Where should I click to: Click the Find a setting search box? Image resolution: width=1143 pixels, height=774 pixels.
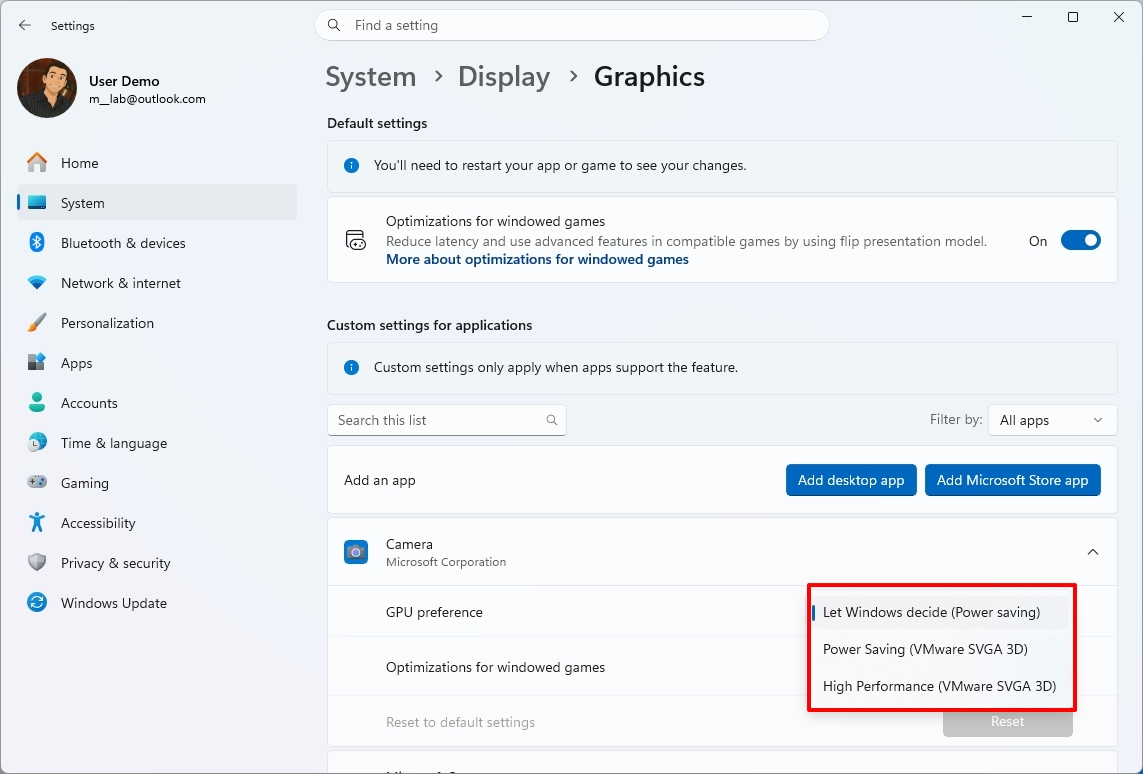[x=572, y=26]
